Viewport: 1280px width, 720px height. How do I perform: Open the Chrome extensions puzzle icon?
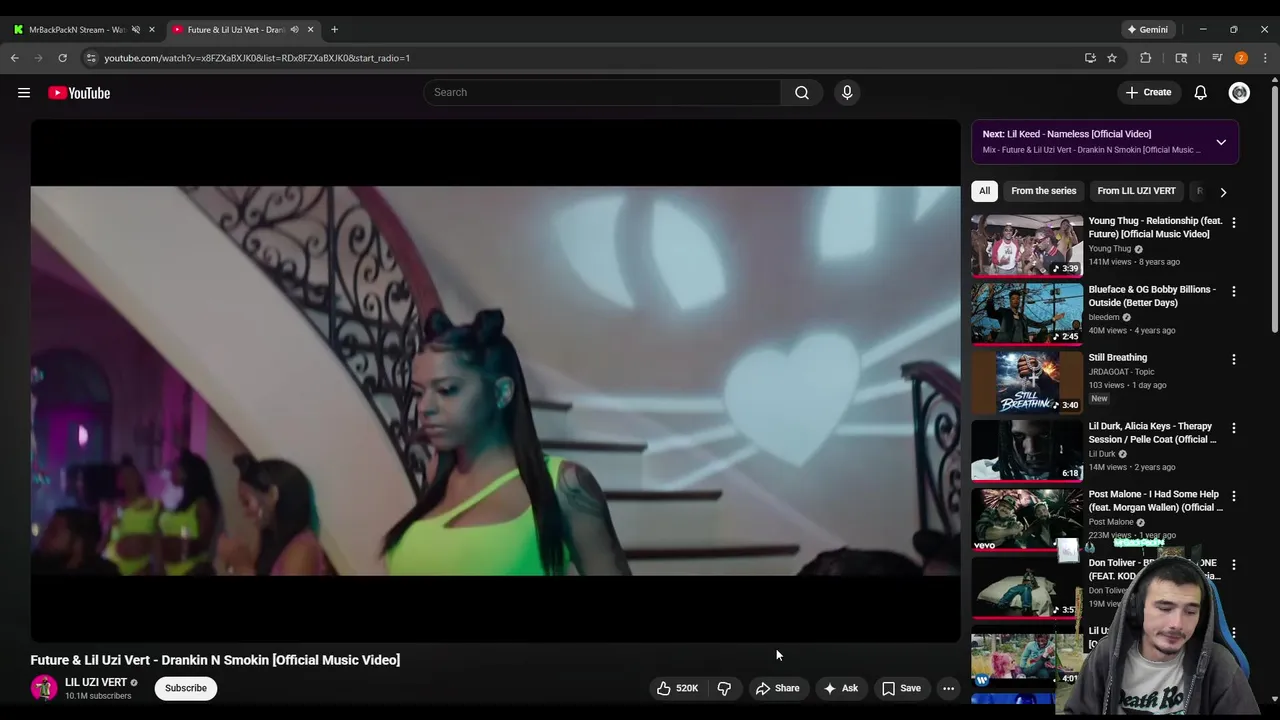[x=1146, y=58]
